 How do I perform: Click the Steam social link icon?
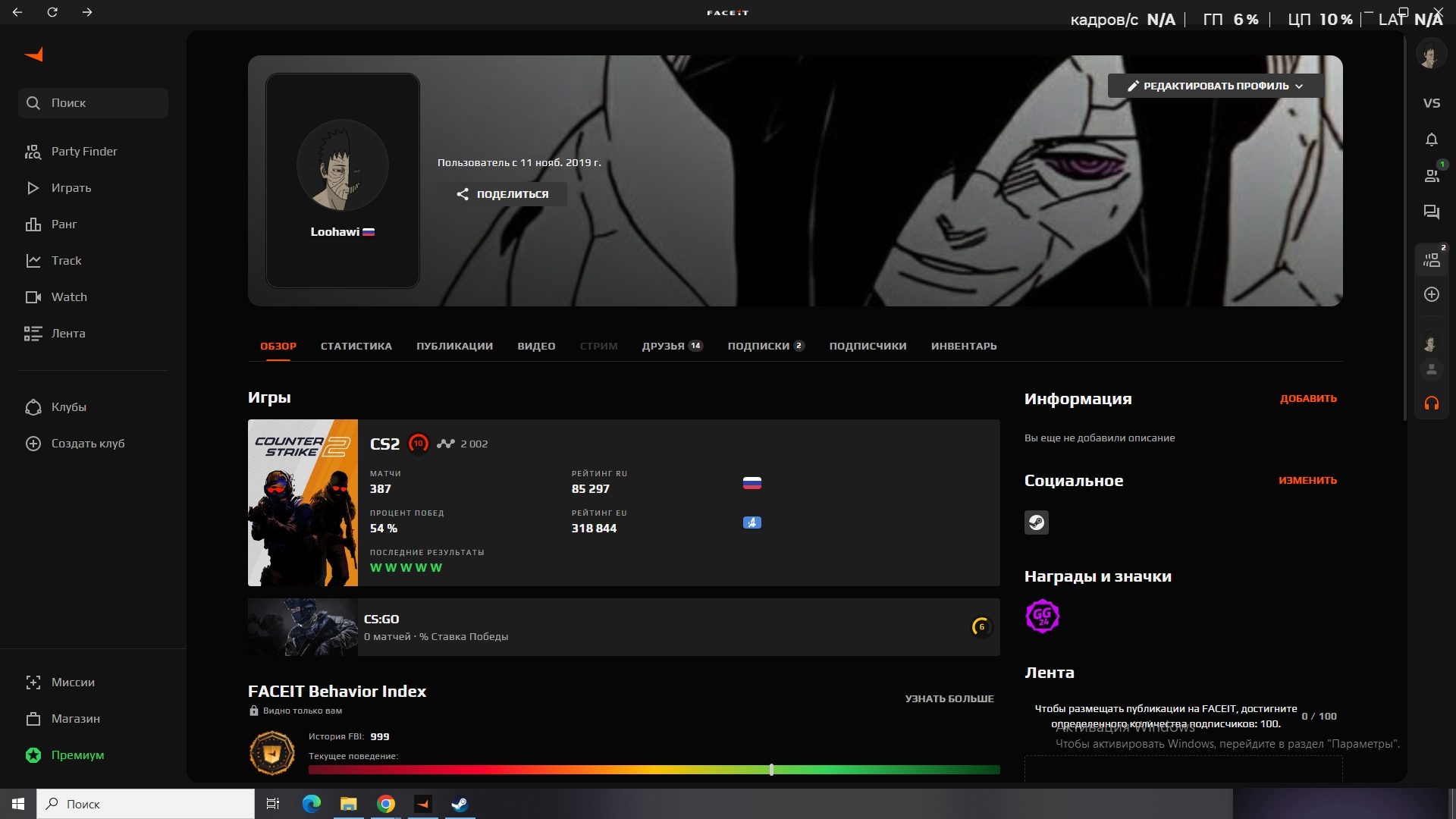(1036, 522)
